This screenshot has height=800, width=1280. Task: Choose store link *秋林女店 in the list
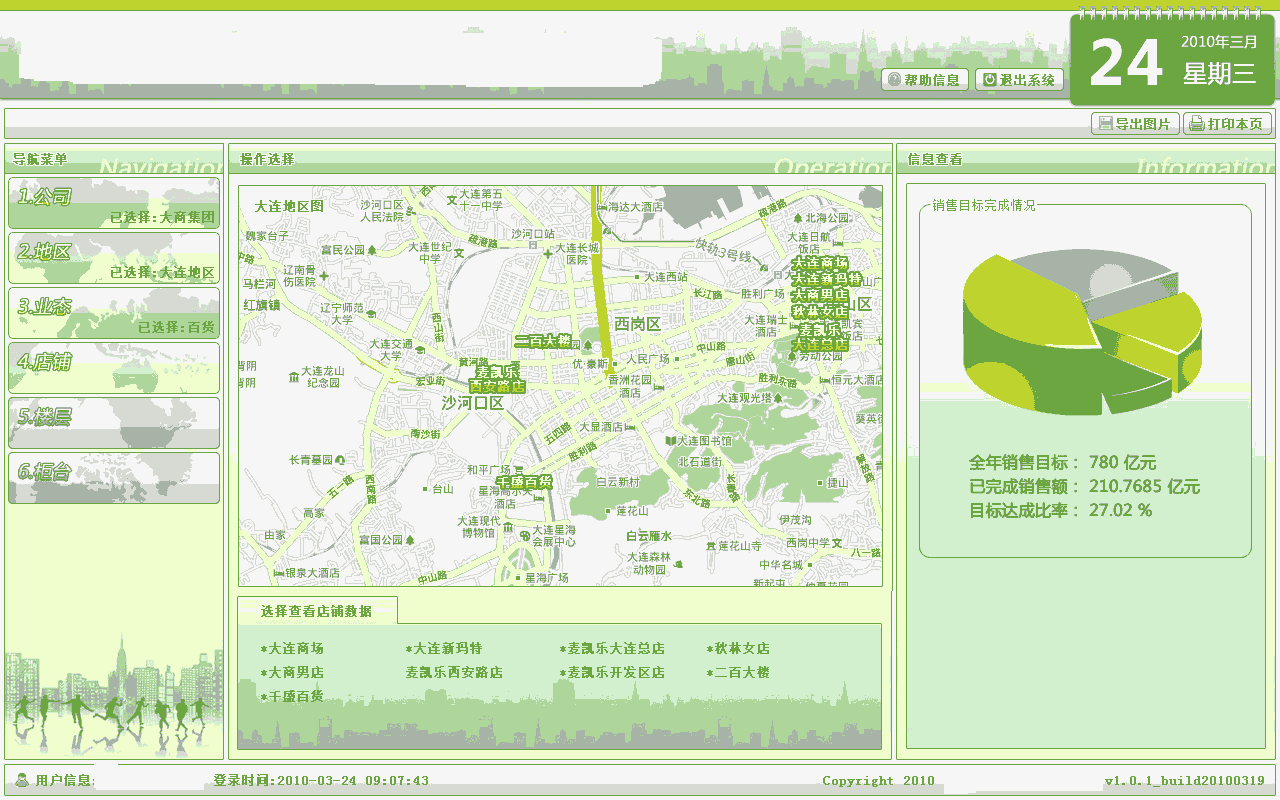(738, 649)
